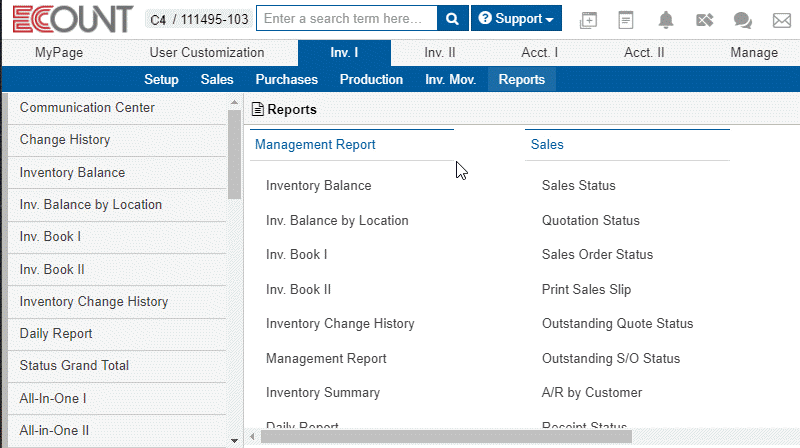
Task: Open Daily Report in the sidebar
Action: pos(117,334)
